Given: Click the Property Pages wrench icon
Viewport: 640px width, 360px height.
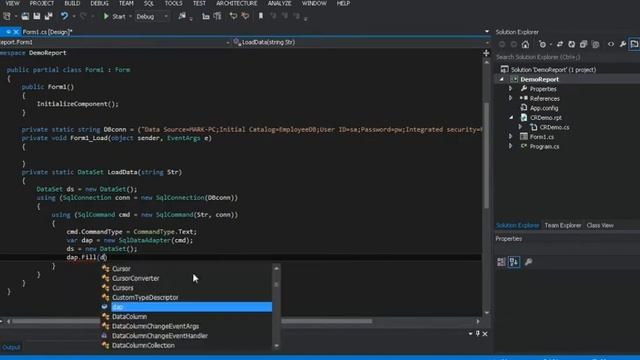Looking at the screenshot, I should coord(529,262).
